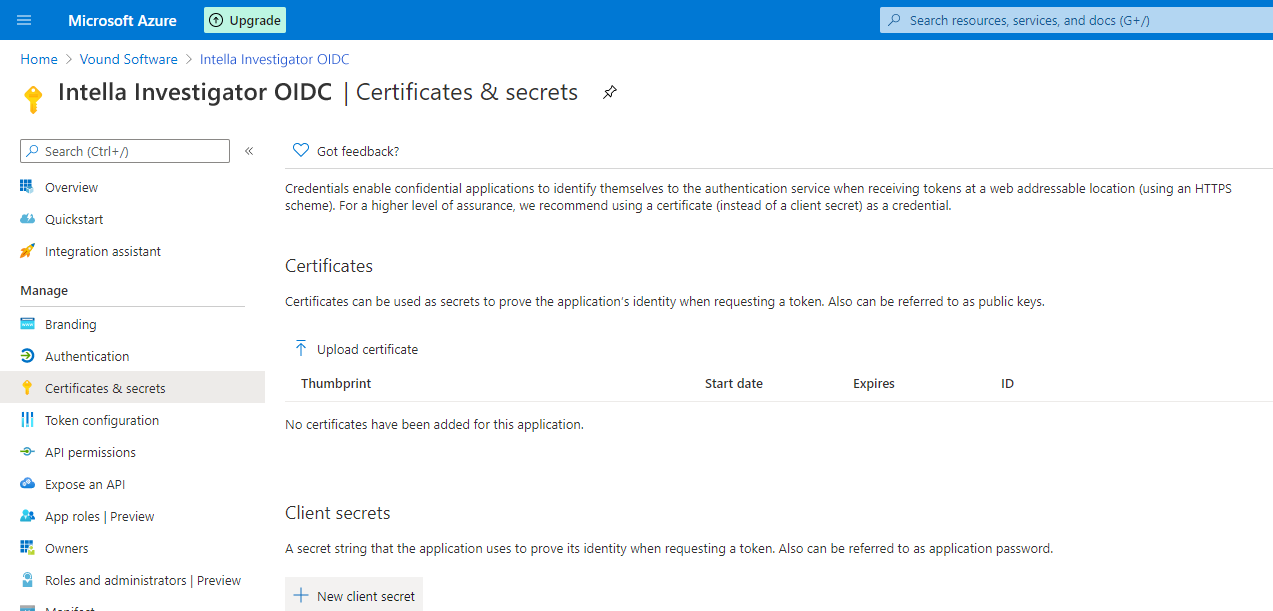
Task: View the Owners list
Action: [x=66, y=548]
